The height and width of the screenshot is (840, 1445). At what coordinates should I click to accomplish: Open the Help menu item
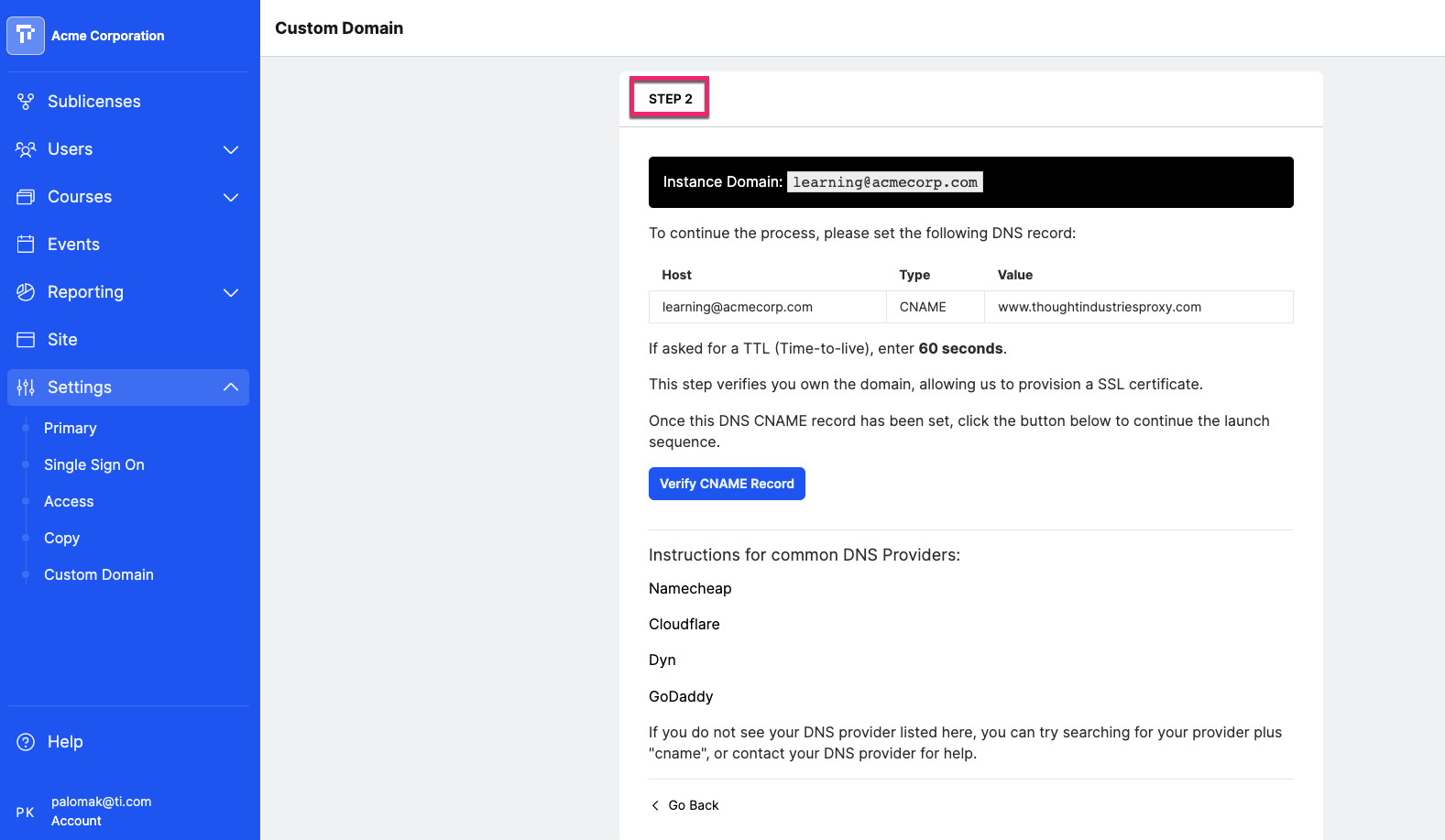(128, 742)
